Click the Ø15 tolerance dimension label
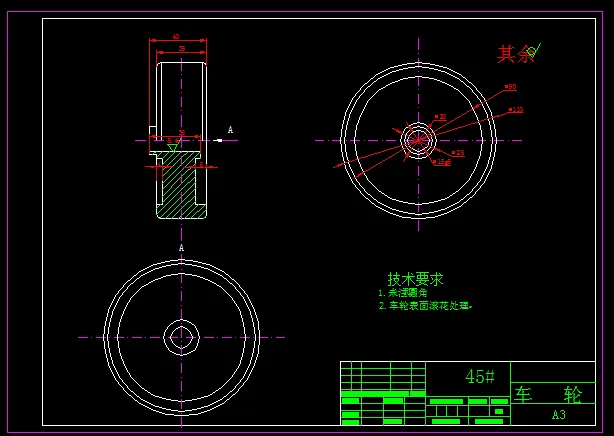The image size is (614, 436). point(442,161)
